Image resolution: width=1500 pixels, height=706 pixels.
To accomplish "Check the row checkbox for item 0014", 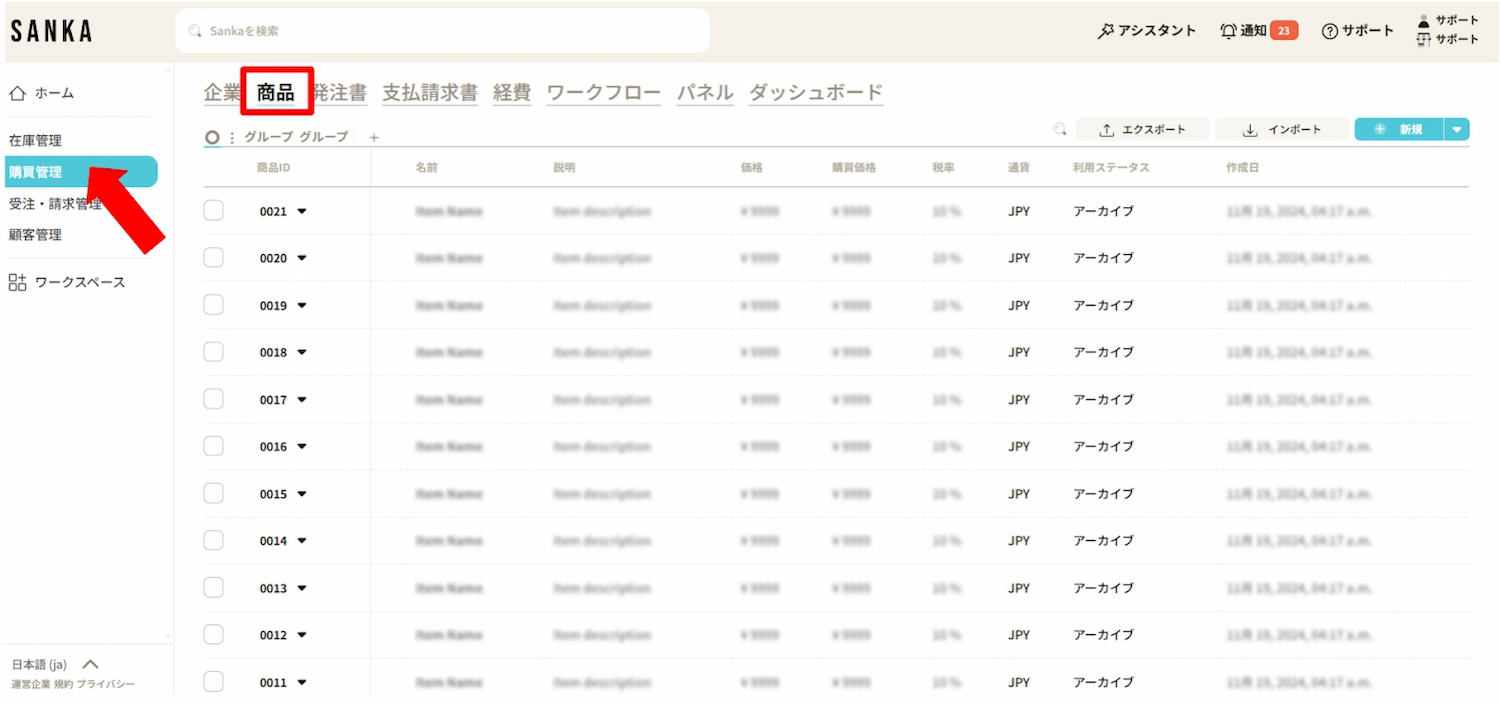I will [213, 540].
